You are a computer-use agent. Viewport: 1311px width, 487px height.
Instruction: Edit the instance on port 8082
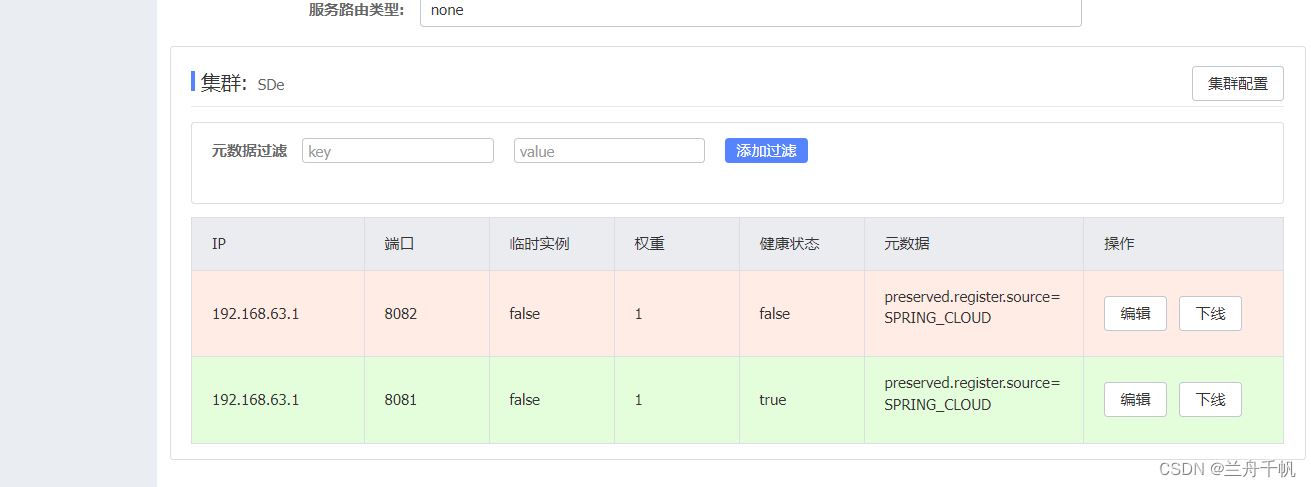click(1135, 313)
